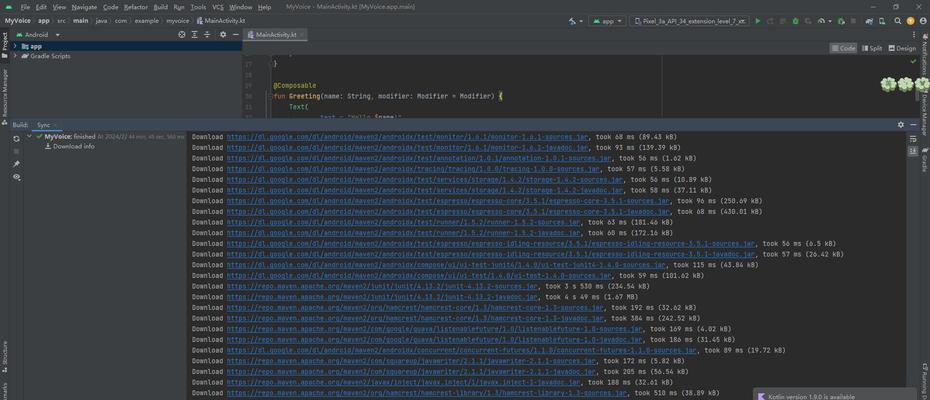Open the tracing-1.0.0-sources.jar link
This screenshot has width=930, height=400.
tap(413, 169)
